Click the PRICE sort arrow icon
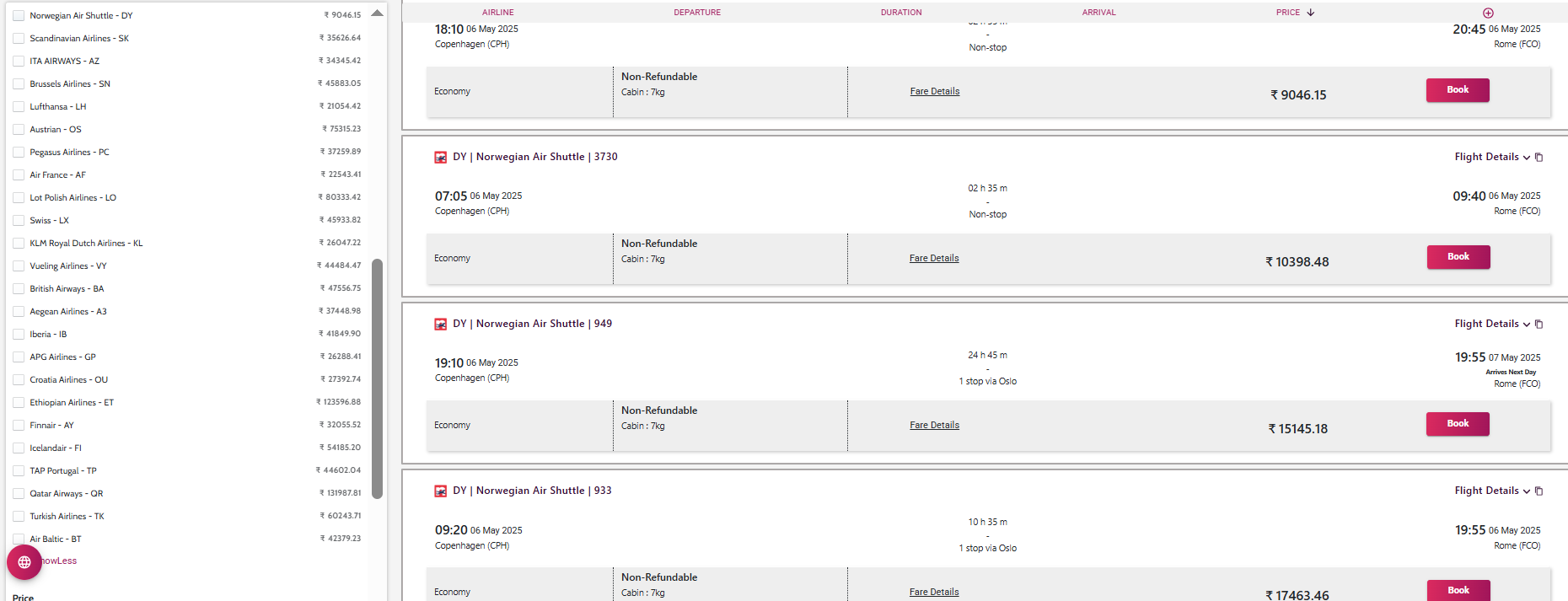The image size is (1568, 601). click(x=1311, y=13)
